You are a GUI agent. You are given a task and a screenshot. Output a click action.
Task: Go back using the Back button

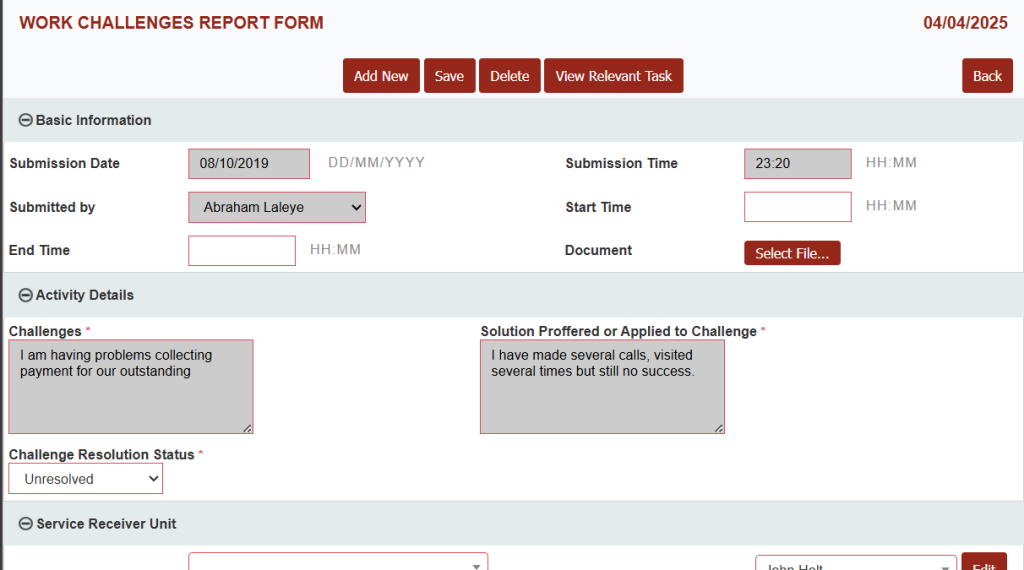coord(987,76)
